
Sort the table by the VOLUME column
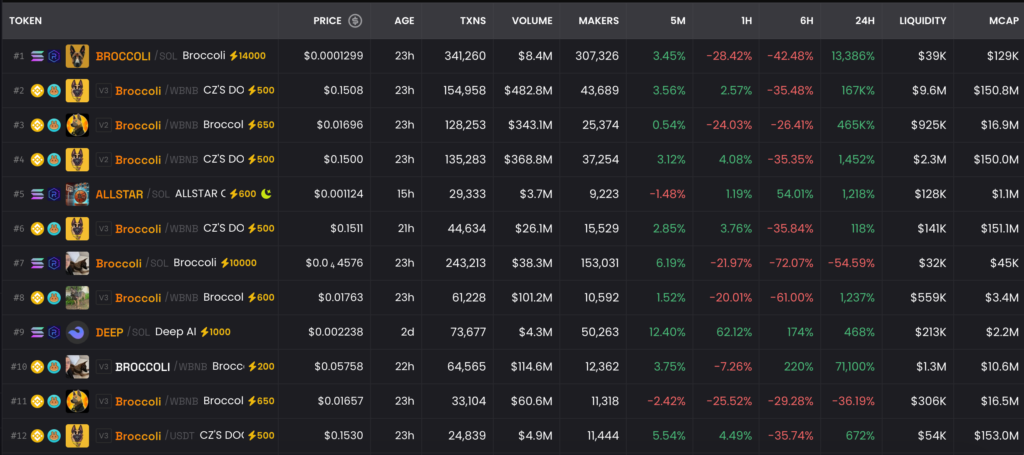[531, 20]
